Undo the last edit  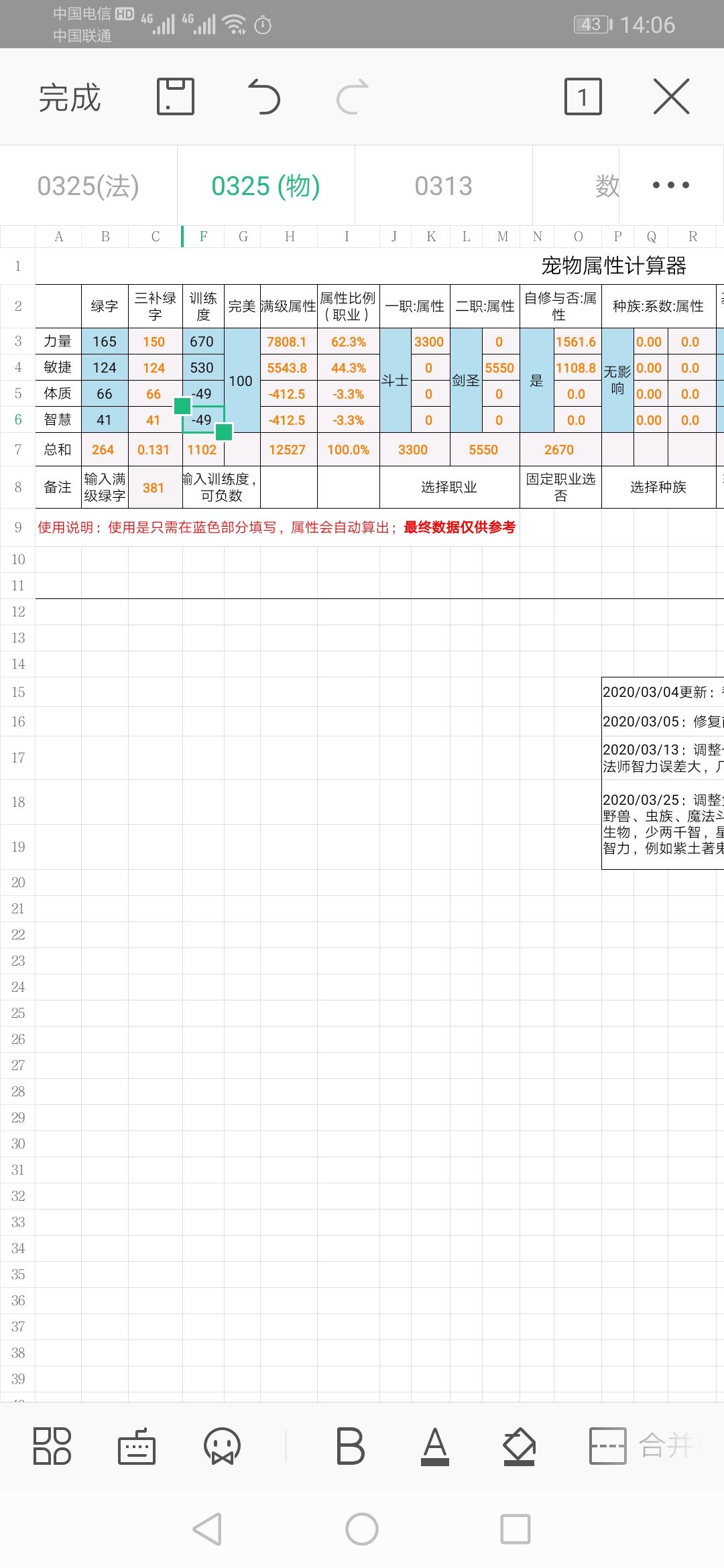click(x=264, y=96)
